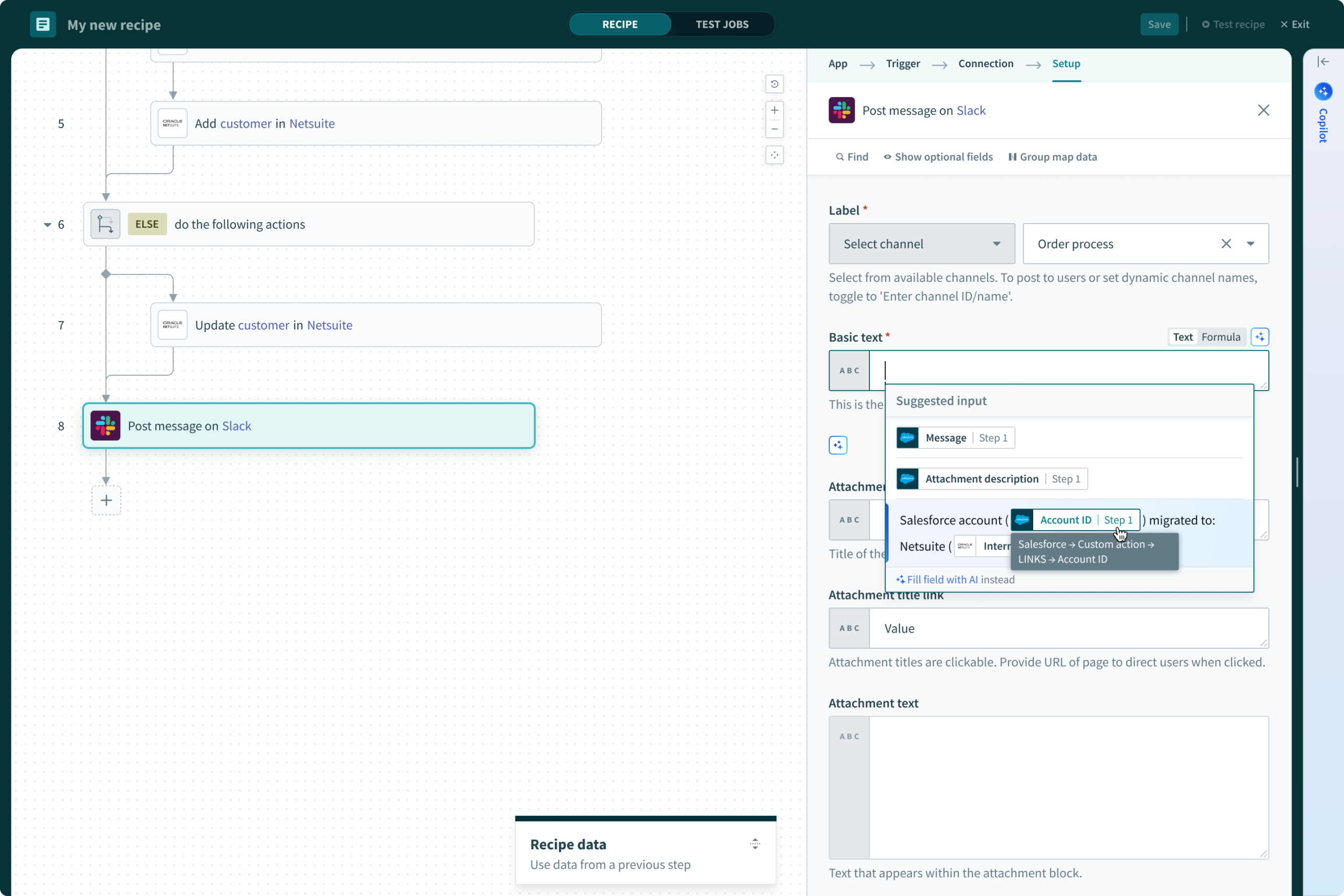Screen dimensions: 1344x896
Task: Go to the App setup step
Action: click(x=838, y=64)
